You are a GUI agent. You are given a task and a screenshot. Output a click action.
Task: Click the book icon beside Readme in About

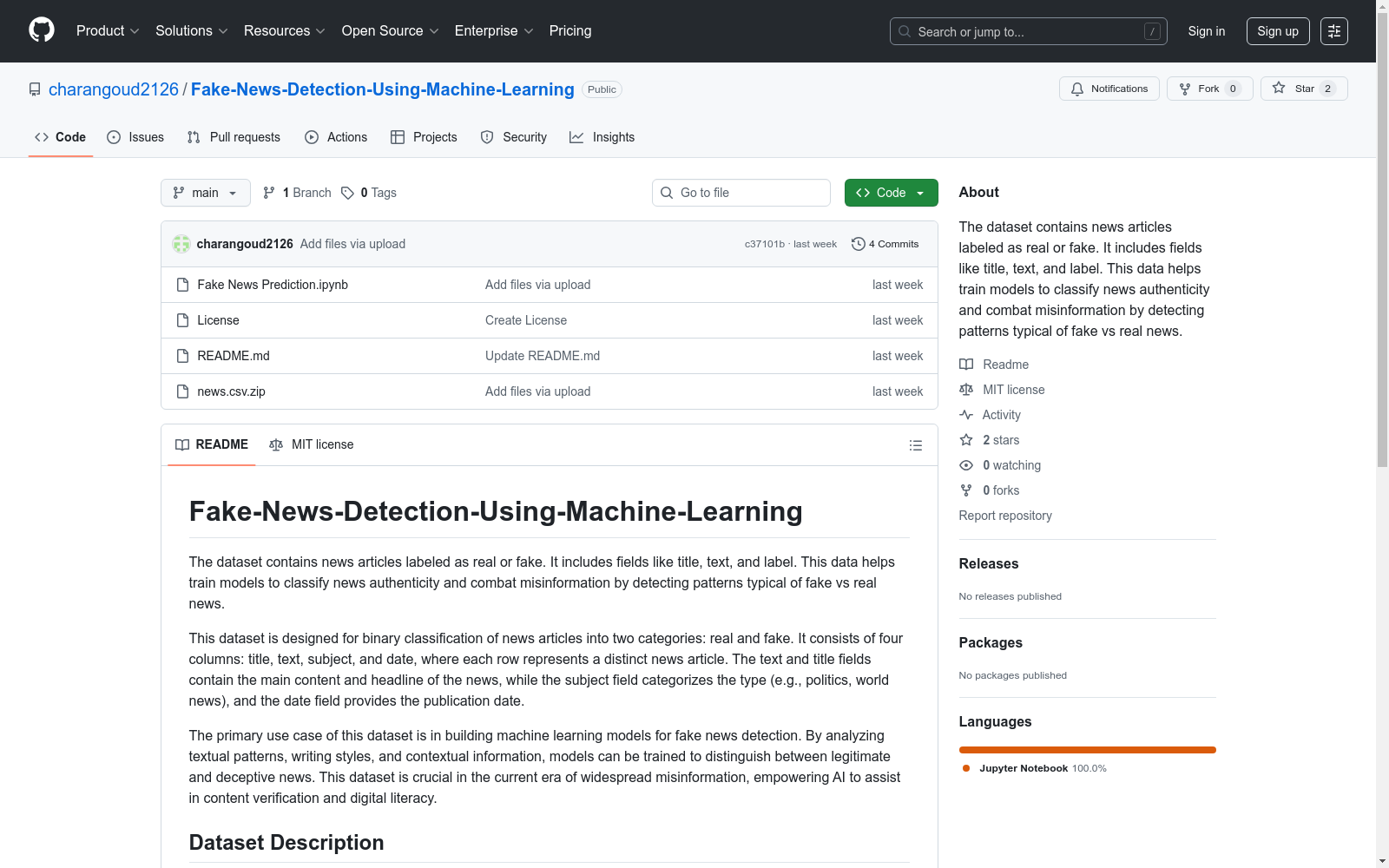click(966, 365)
